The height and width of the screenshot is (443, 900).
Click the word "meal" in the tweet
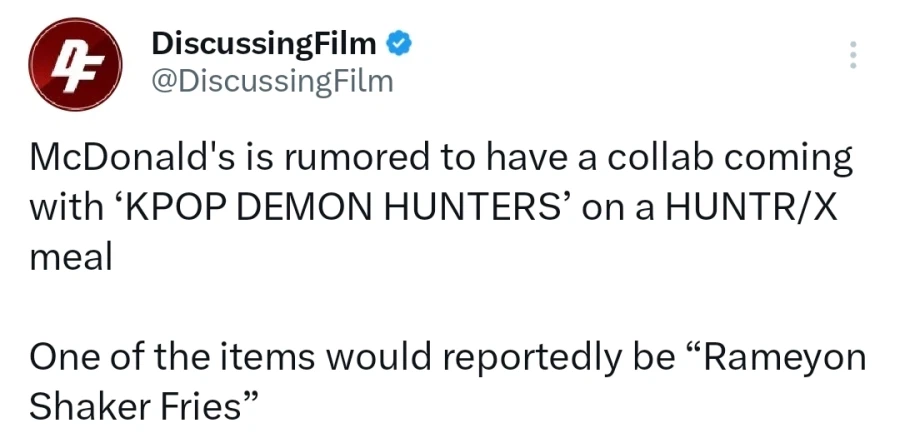[70, 256]
